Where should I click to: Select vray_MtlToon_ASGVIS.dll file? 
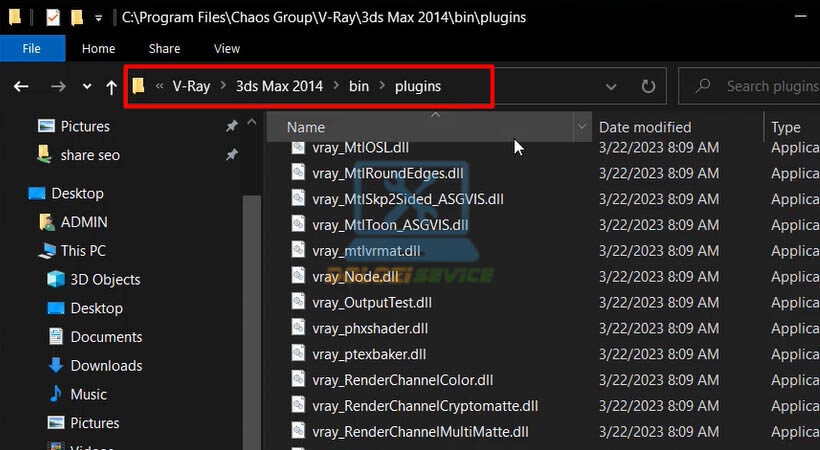[390, 225]
